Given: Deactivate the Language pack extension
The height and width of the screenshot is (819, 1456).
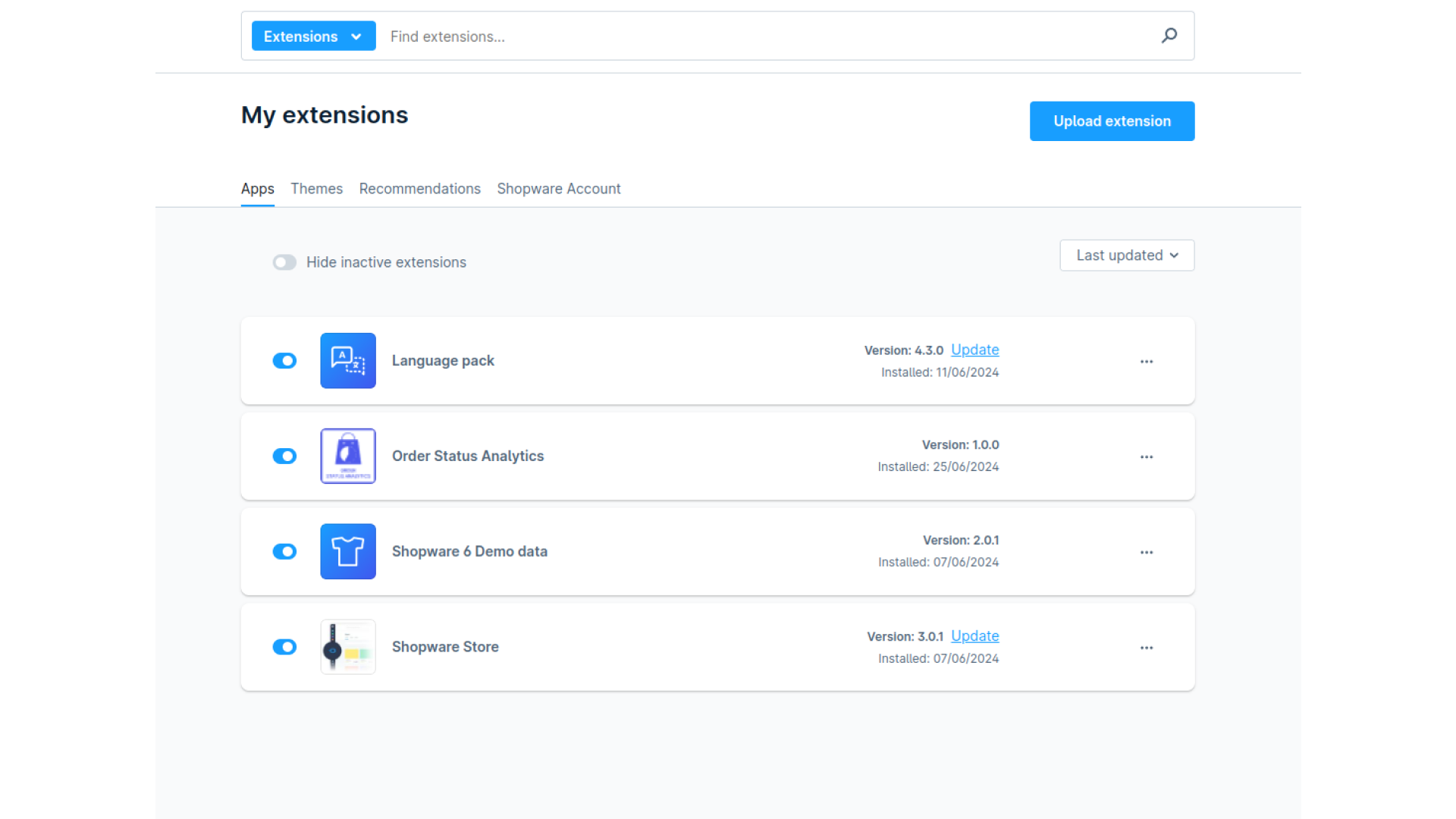Looking at the screenshot, I should [284, 361].
